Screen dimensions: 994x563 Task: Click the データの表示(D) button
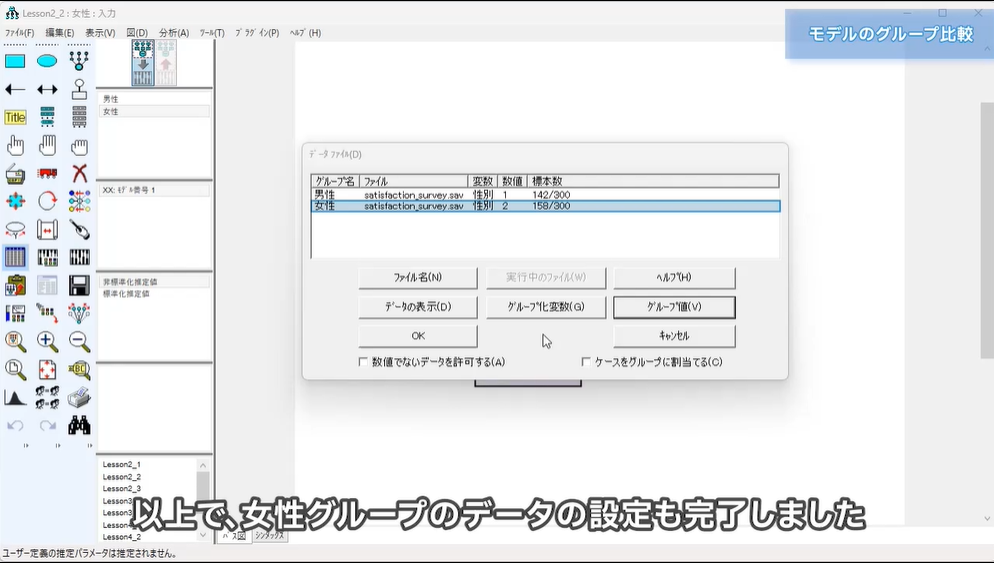(x=418, y=307)
